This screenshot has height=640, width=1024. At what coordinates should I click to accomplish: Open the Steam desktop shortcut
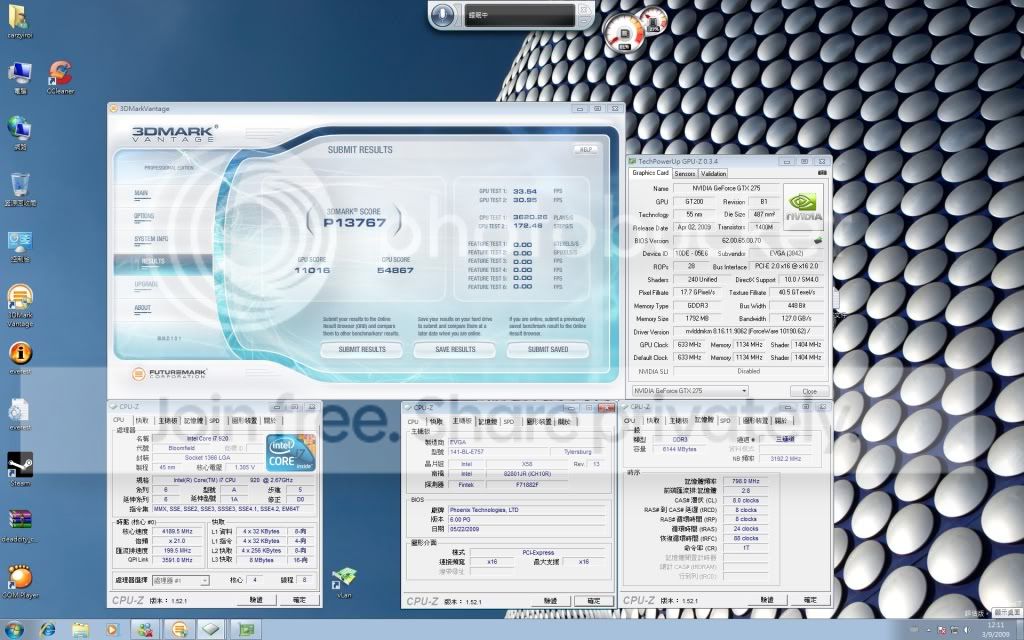coord(19,465)
